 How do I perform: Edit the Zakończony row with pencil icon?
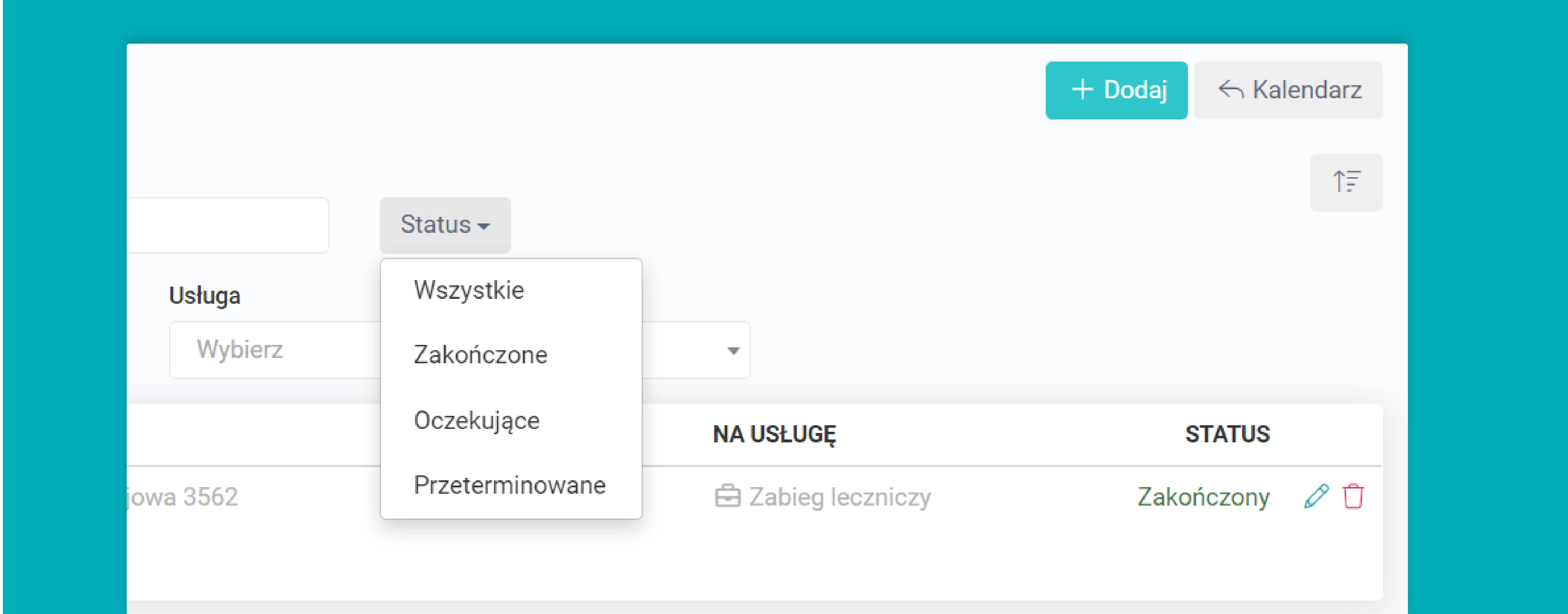click(1316, 496)
